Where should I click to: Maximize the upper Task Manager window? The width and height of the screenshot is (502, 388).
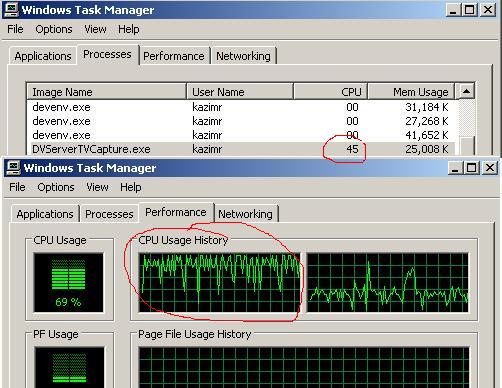pyautogui.click(x=469, y=10)
